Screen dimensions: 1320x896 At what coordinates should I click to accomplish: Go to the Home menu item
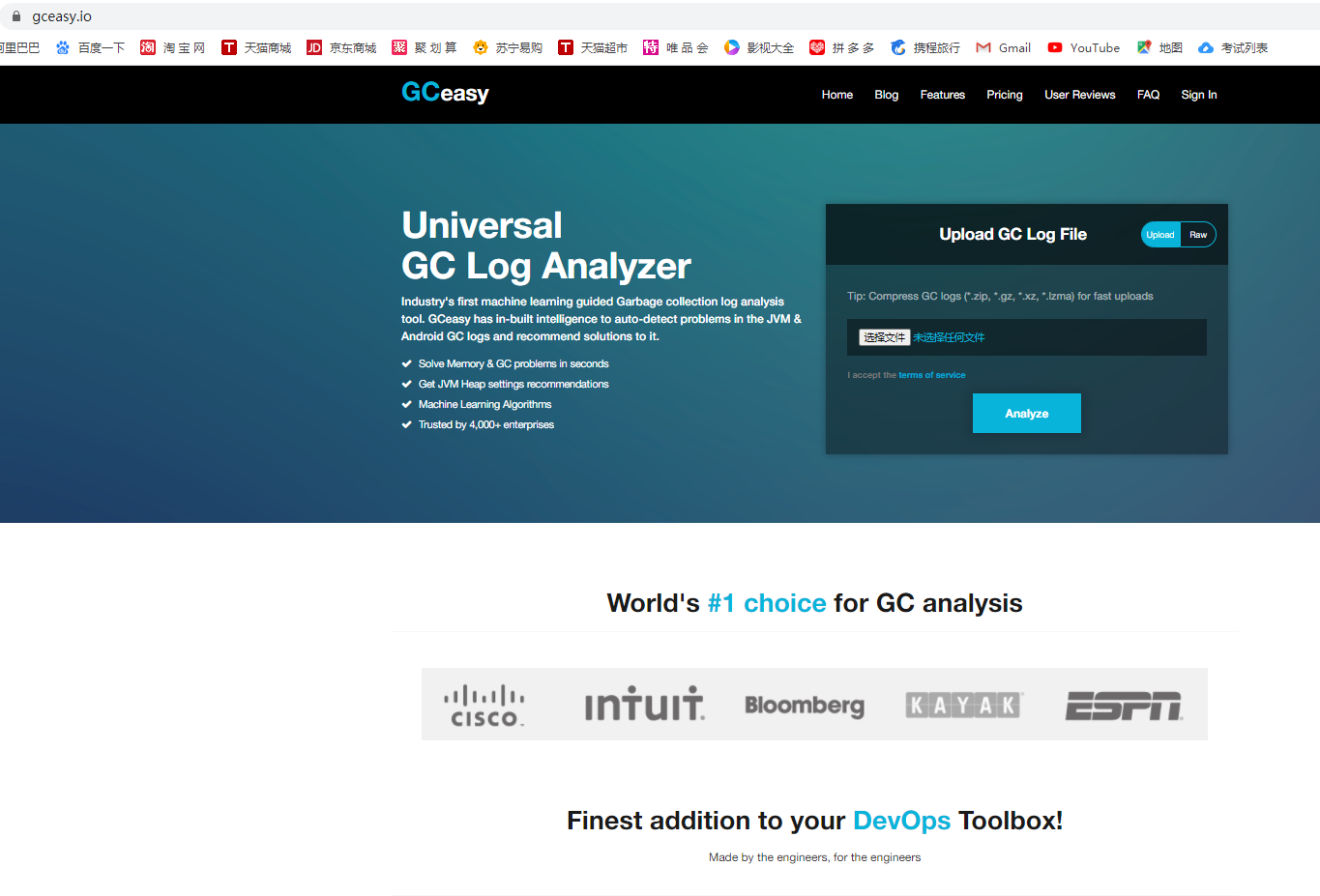click(837, 95)
